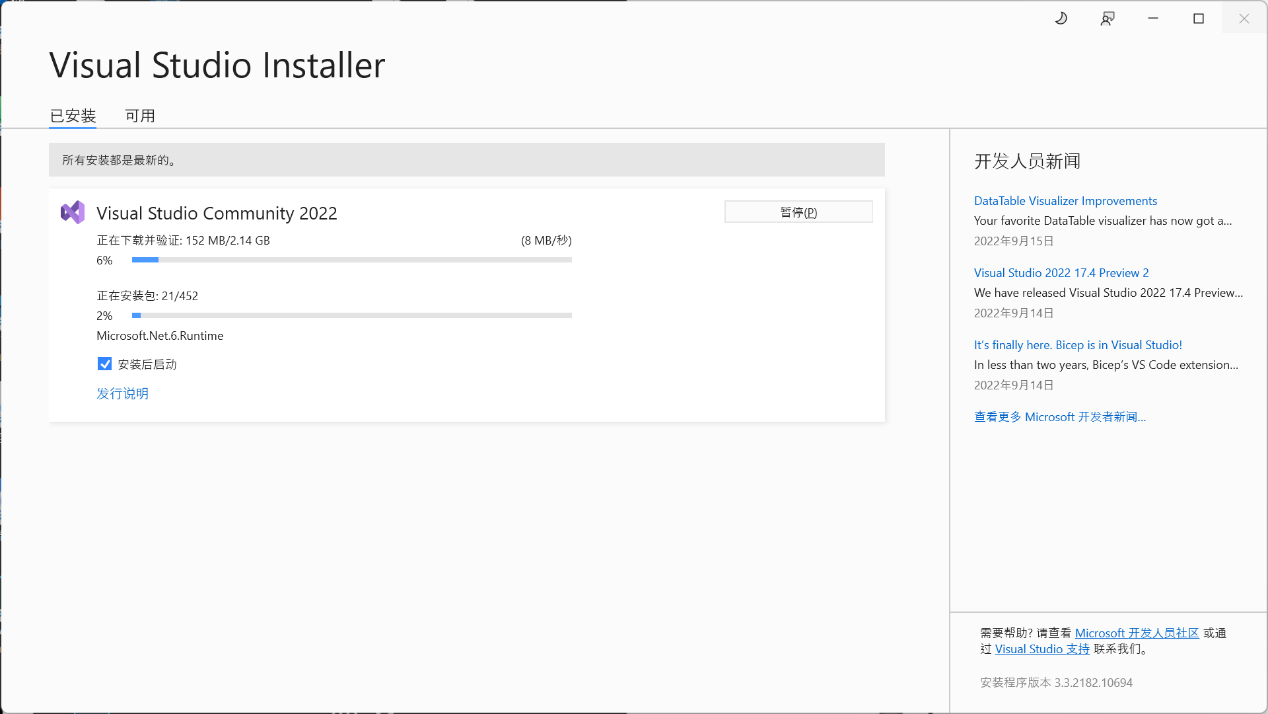The width and height of the screenshot is (1268, 714).
Task: Pause the installation with 暂停(P) button
Action: [798, 212]
